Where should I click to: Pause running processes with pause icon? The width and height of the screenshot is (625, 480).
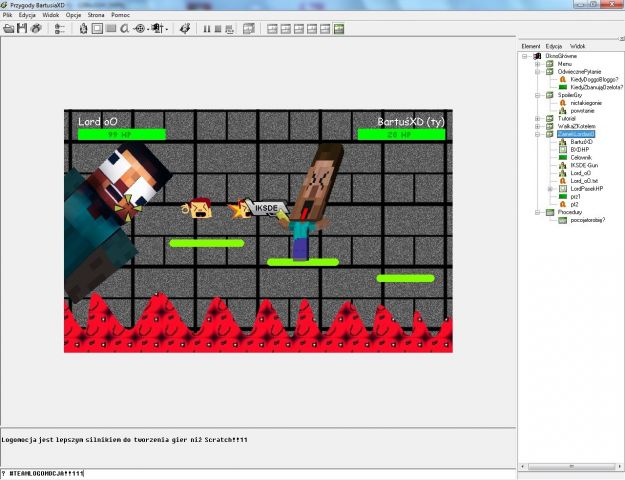(x=206, y=29)
